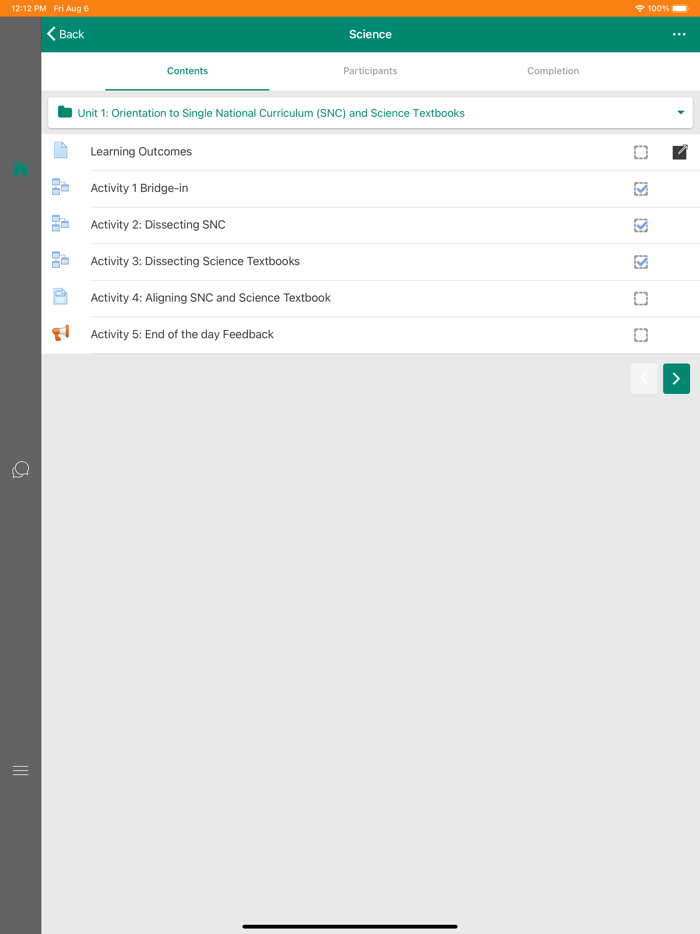The image size is (700, 934).
Task: Tap the 12:12 PM clock in status bar
Action: (29, 8)
